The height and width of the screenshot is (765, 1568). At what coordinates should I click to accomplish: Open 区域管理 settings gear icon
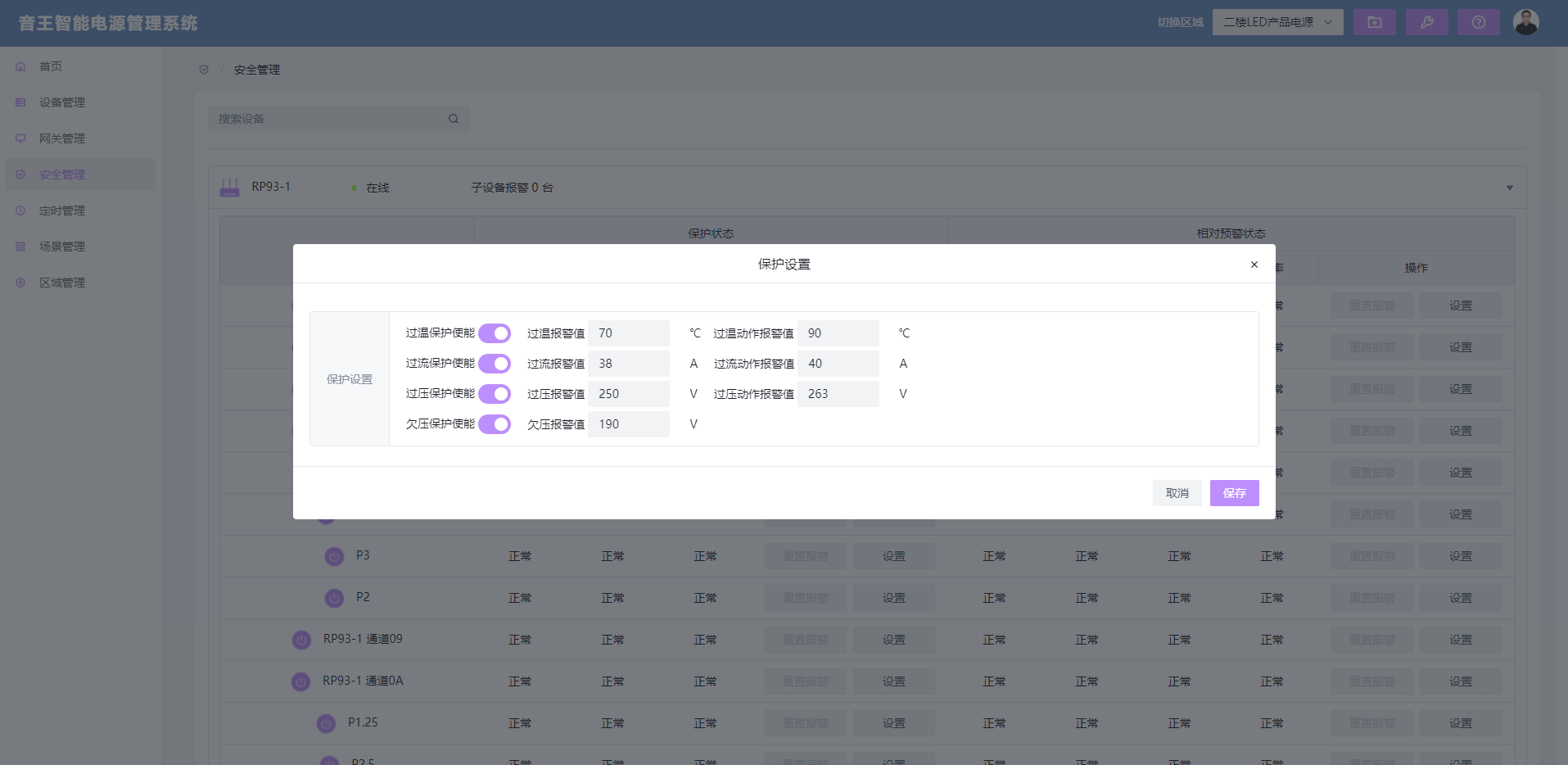click(20, 283)
